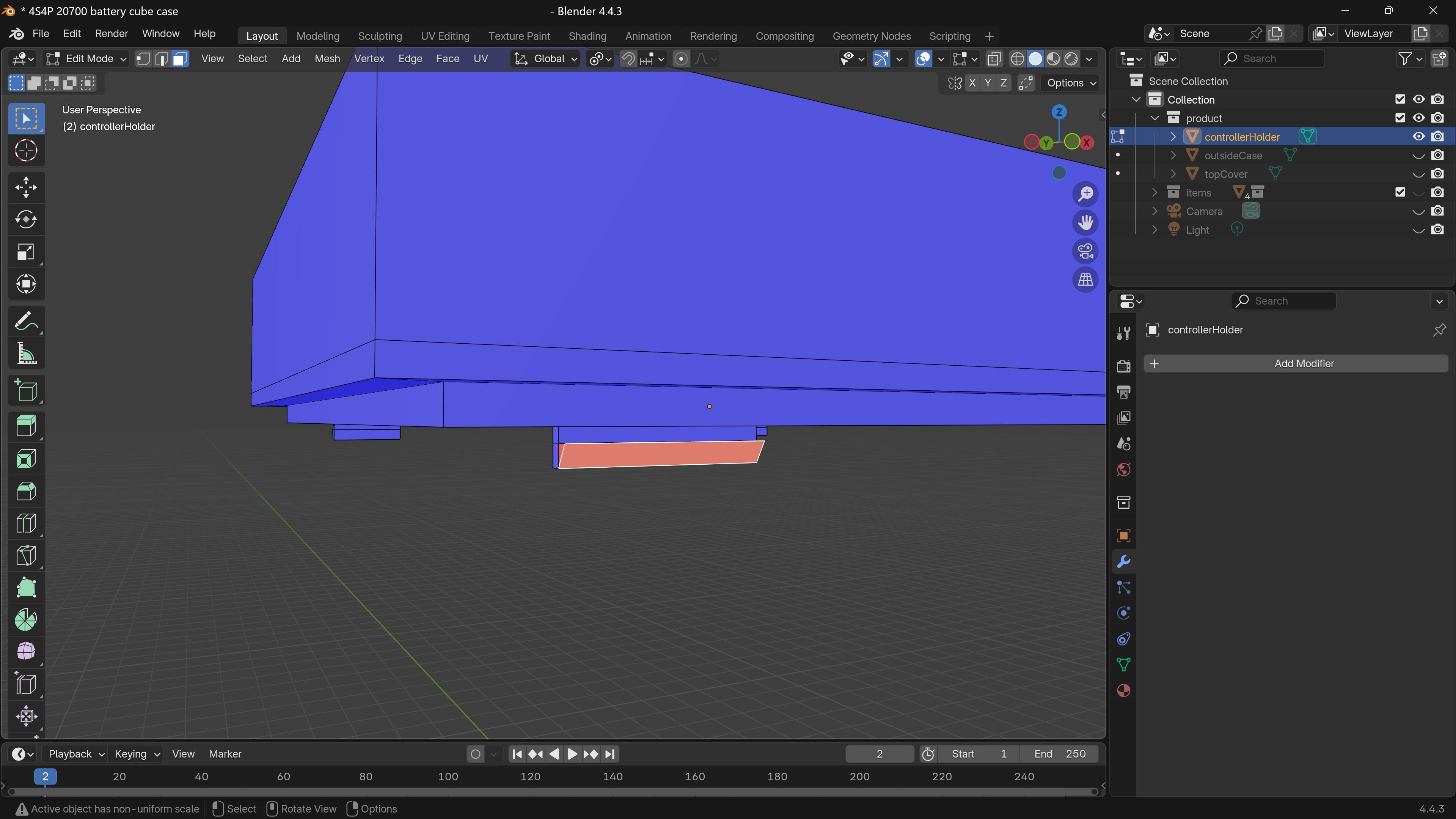Pick the Annotate pencil tool
The height and width of the screenshot is (819, 1456).
tap(26, 321)
